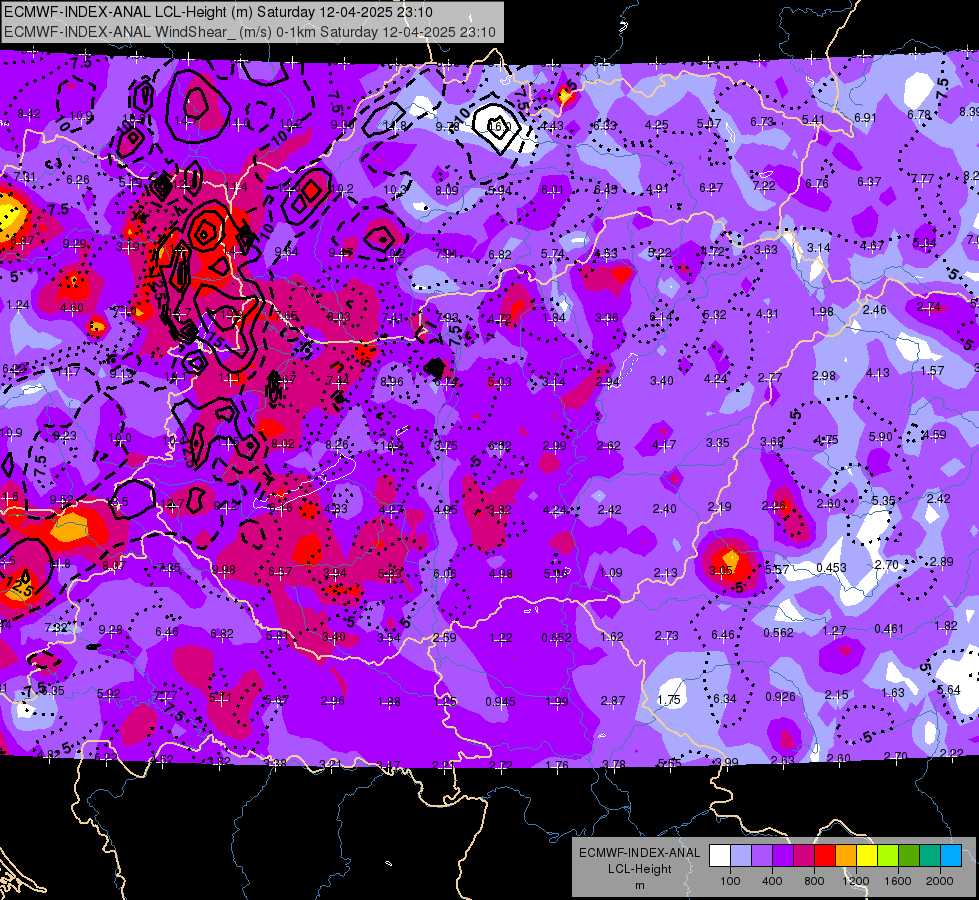979x900 pixels.
Task: Click the wind shear value 0.926
Action: (x=780, y=696)
